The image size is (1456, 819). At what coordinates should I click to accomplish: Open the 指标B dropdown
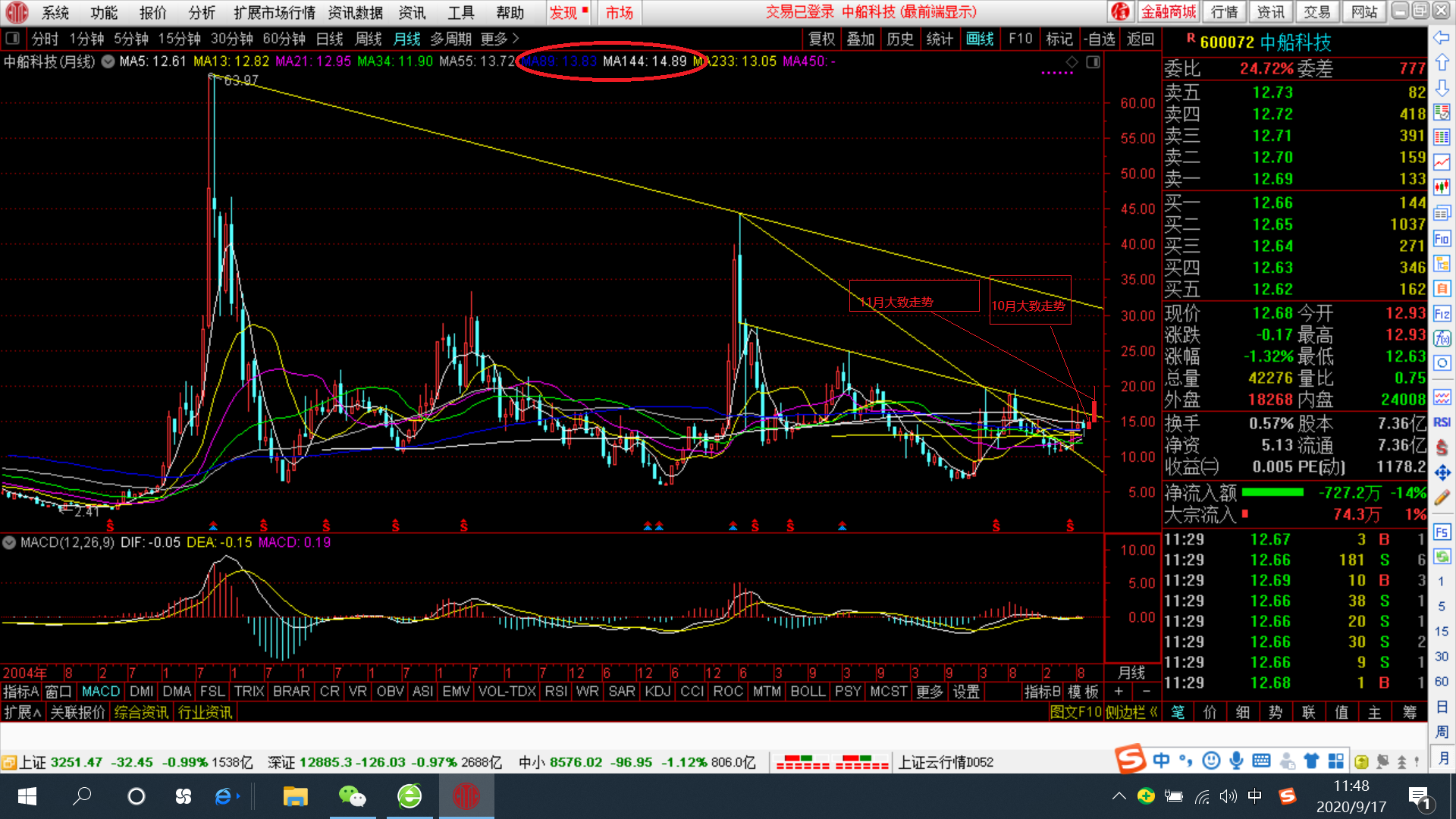coord(1043,692)
